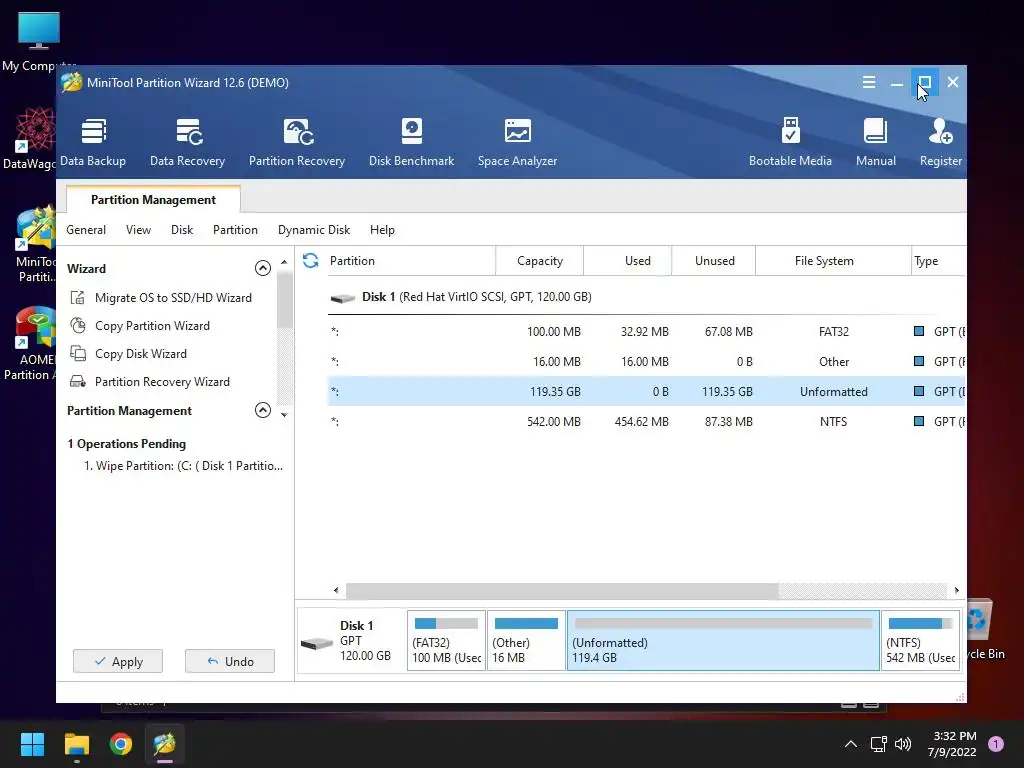Open the hamburger menu in title bar
This screenshot has width=1024, height=768.
[x=869, y=82]
